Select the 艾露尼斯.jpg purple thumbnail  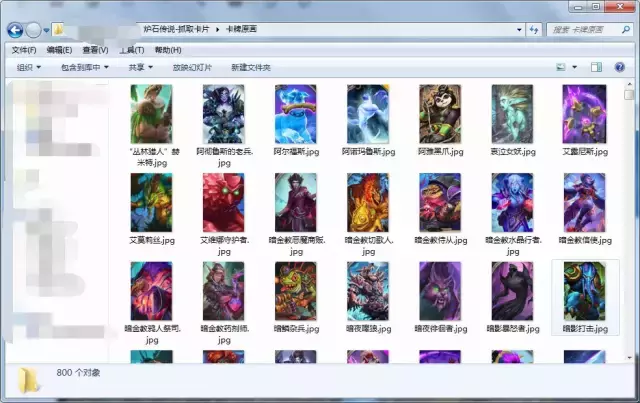(x=584, y=114)
